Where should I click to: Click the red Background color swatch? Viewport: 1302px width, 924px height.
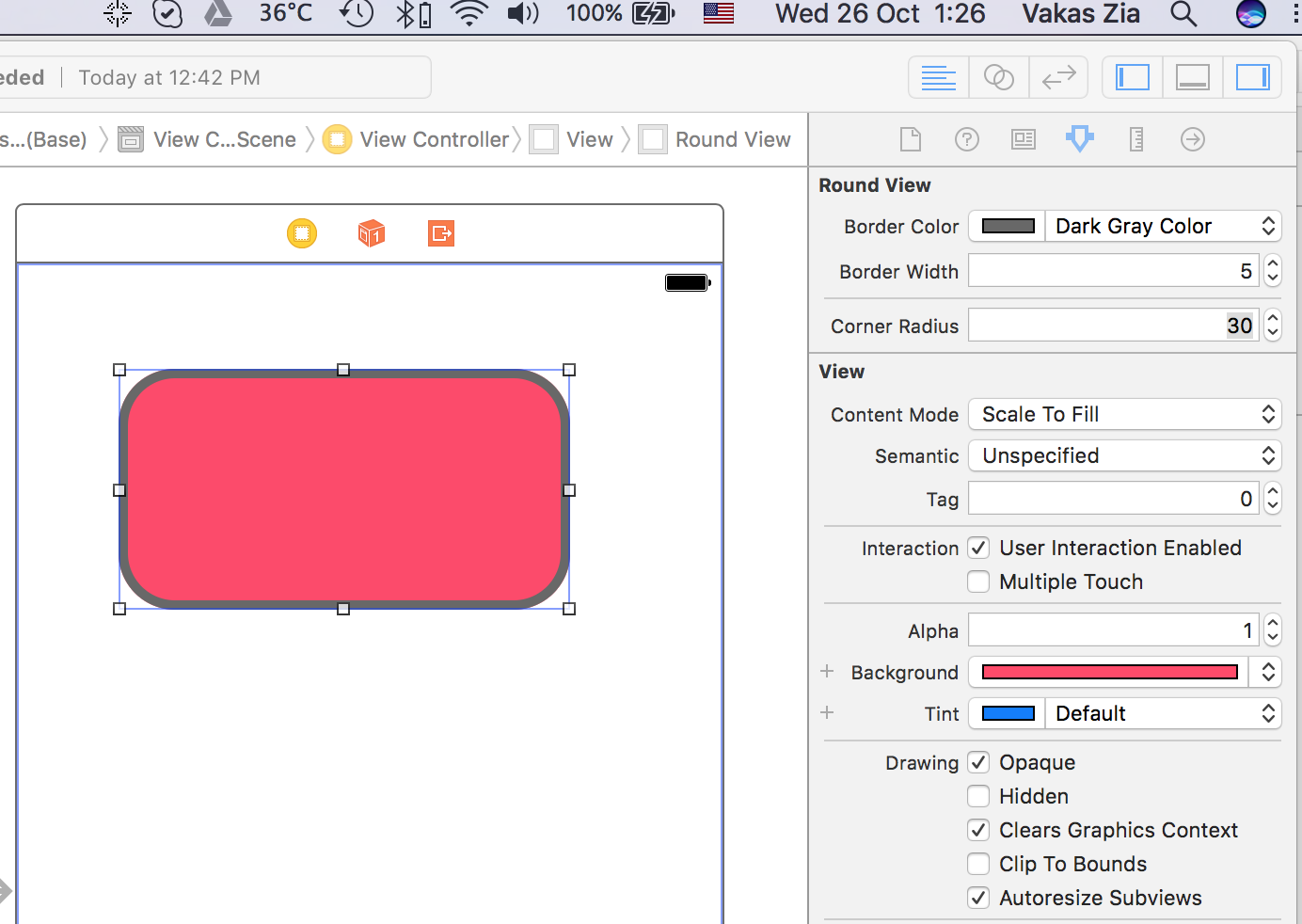[1109, 672]
